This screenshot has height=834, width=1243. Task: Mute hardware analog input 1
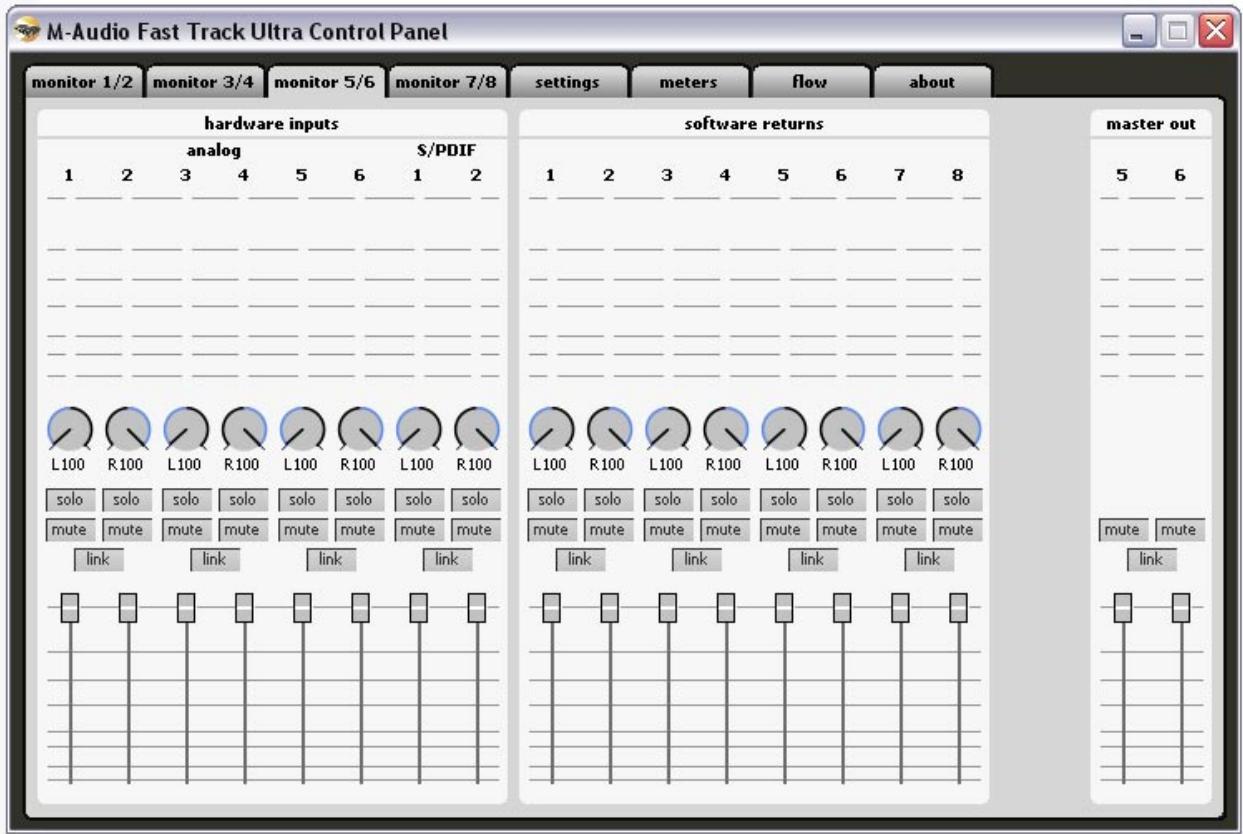pos(69,530)
